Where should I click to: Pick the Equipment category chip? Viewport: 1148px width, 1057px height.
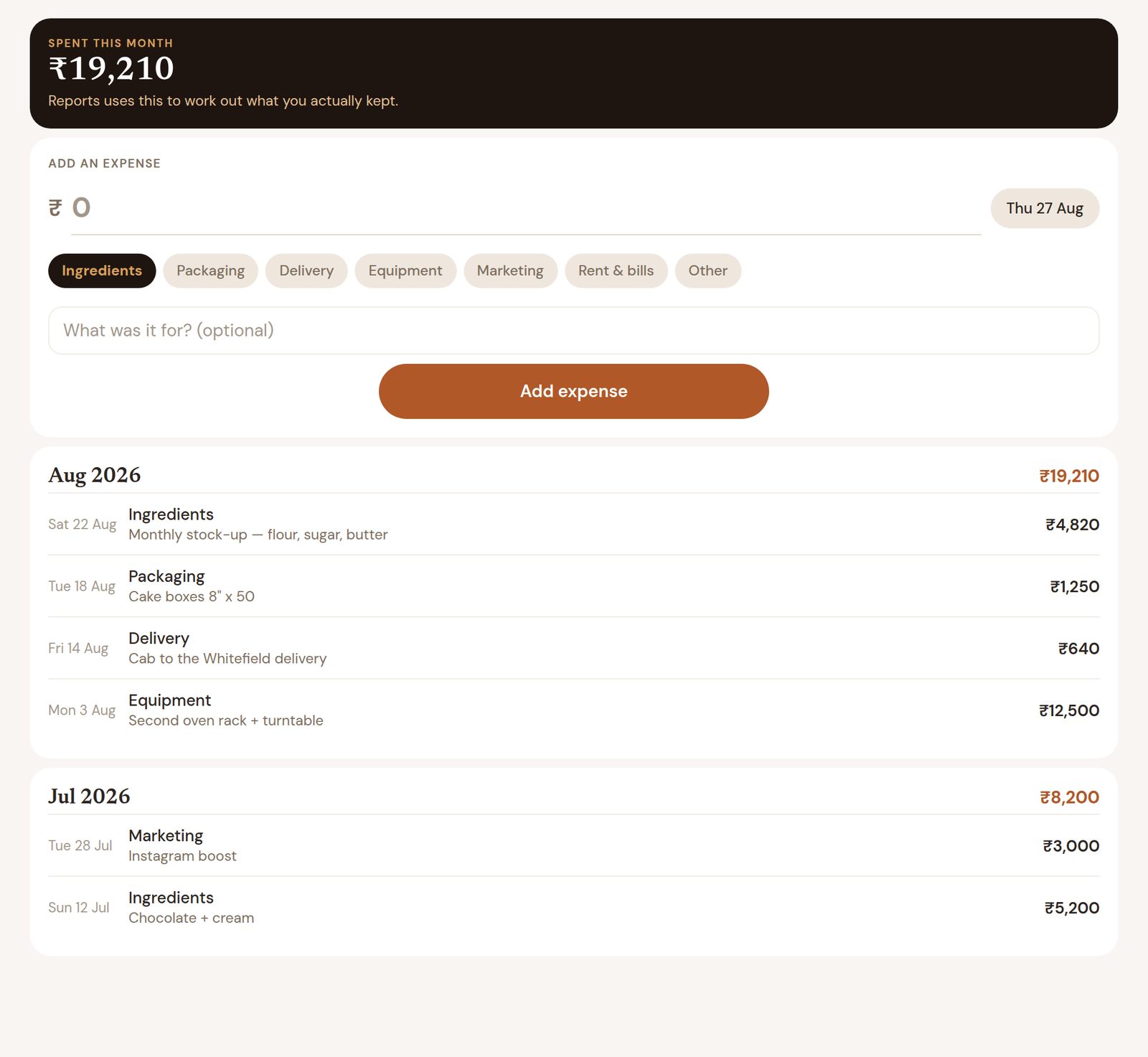(x=405, y=271)
